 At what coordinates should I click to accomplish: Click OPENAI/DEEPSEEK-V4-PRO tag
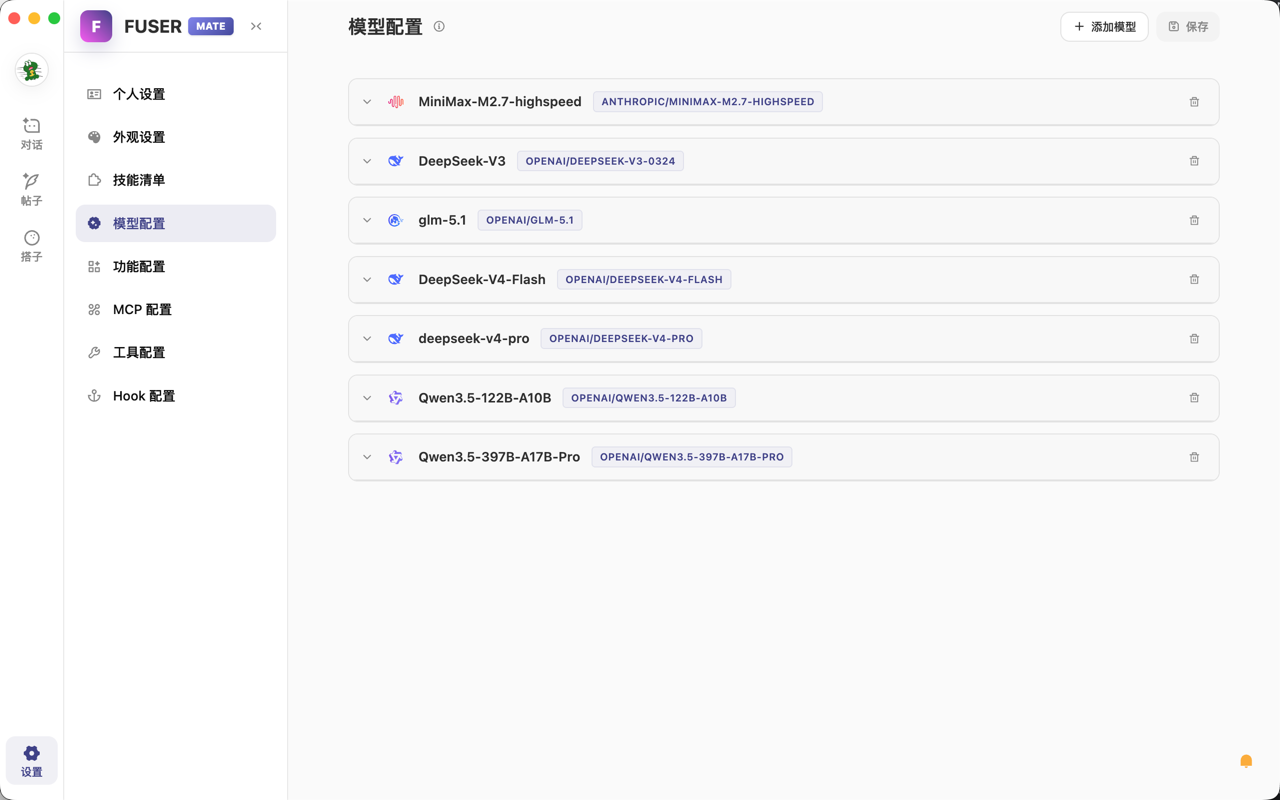click(x=621, y=339)
